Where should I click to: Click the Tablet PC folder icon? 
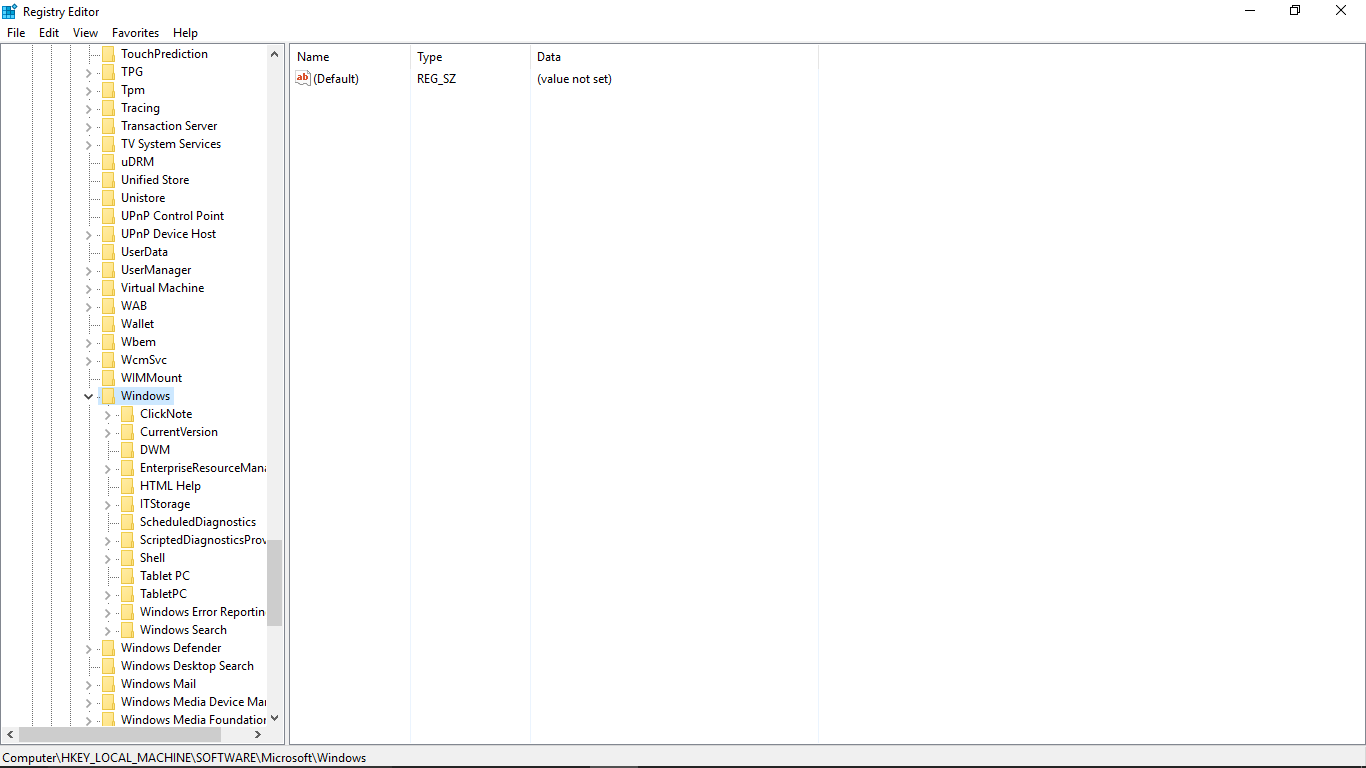click(x=127, y=576)
